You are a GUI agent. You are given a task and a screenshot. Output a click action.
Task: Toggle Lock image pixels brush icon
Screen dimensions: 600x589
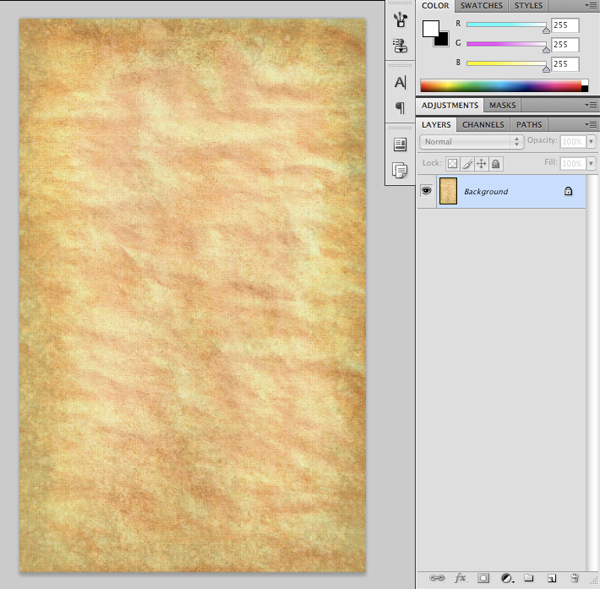[467, 164]
